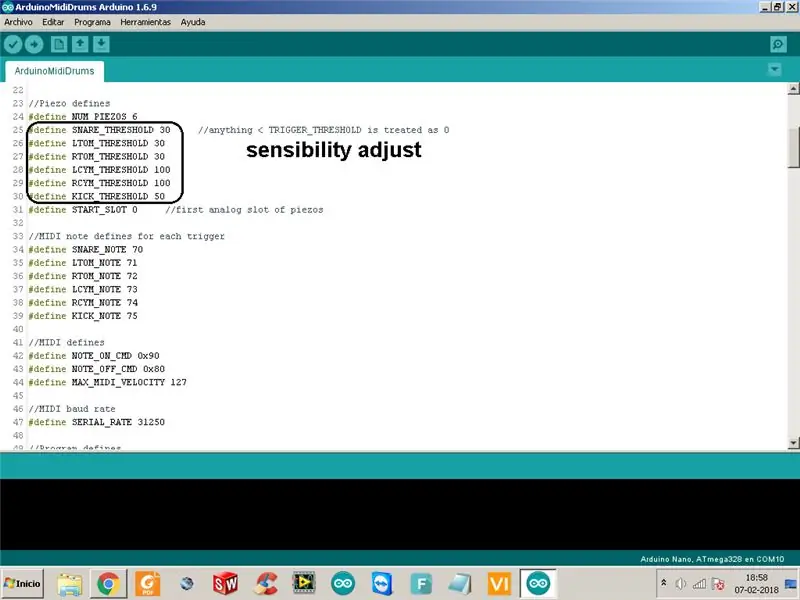This screenshot has width=800, height=600.
Task: Open the Programa menu
Action: tap(92, 22)
